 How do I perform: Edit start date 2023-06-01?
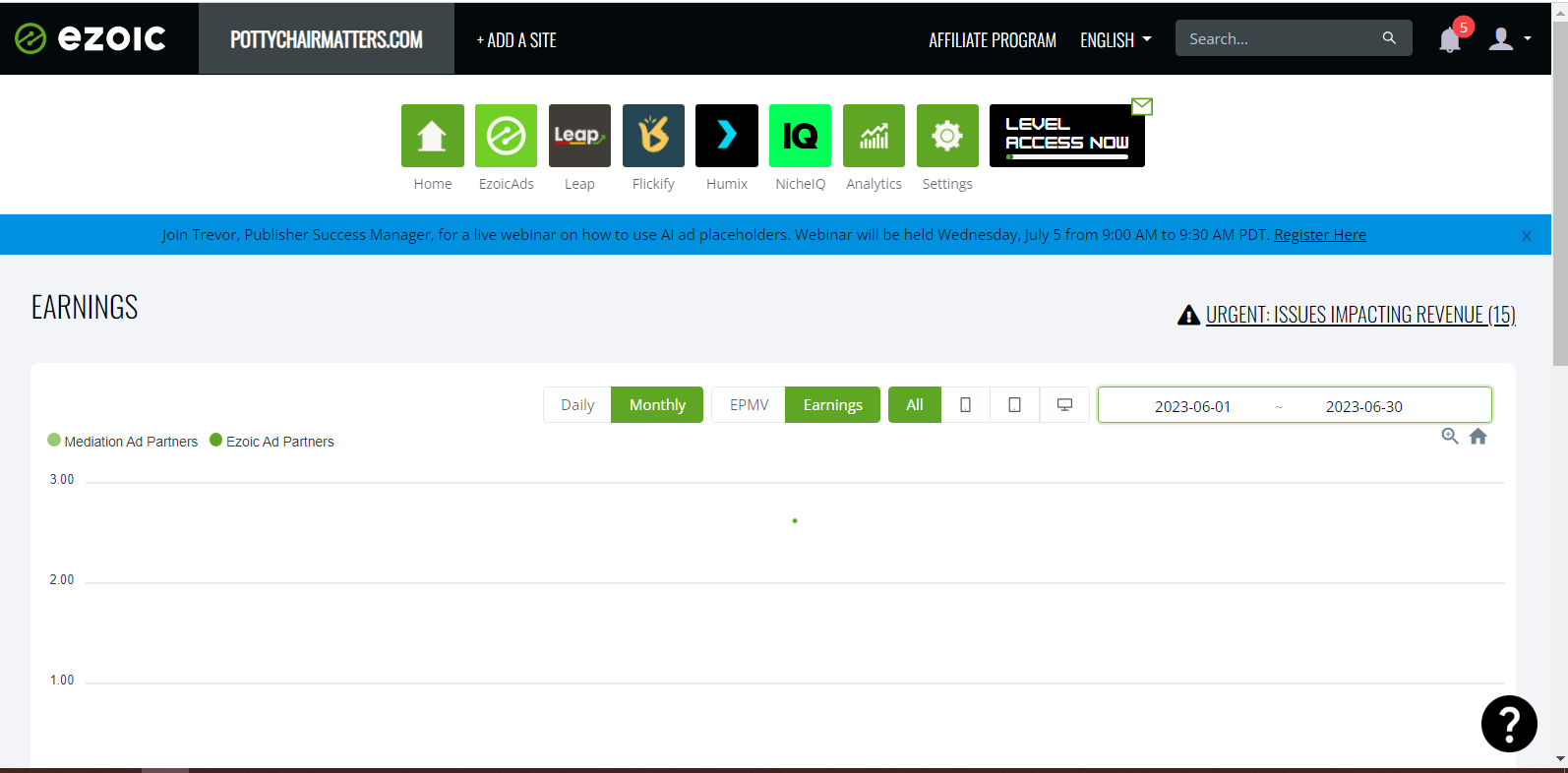click(1192, 406)
